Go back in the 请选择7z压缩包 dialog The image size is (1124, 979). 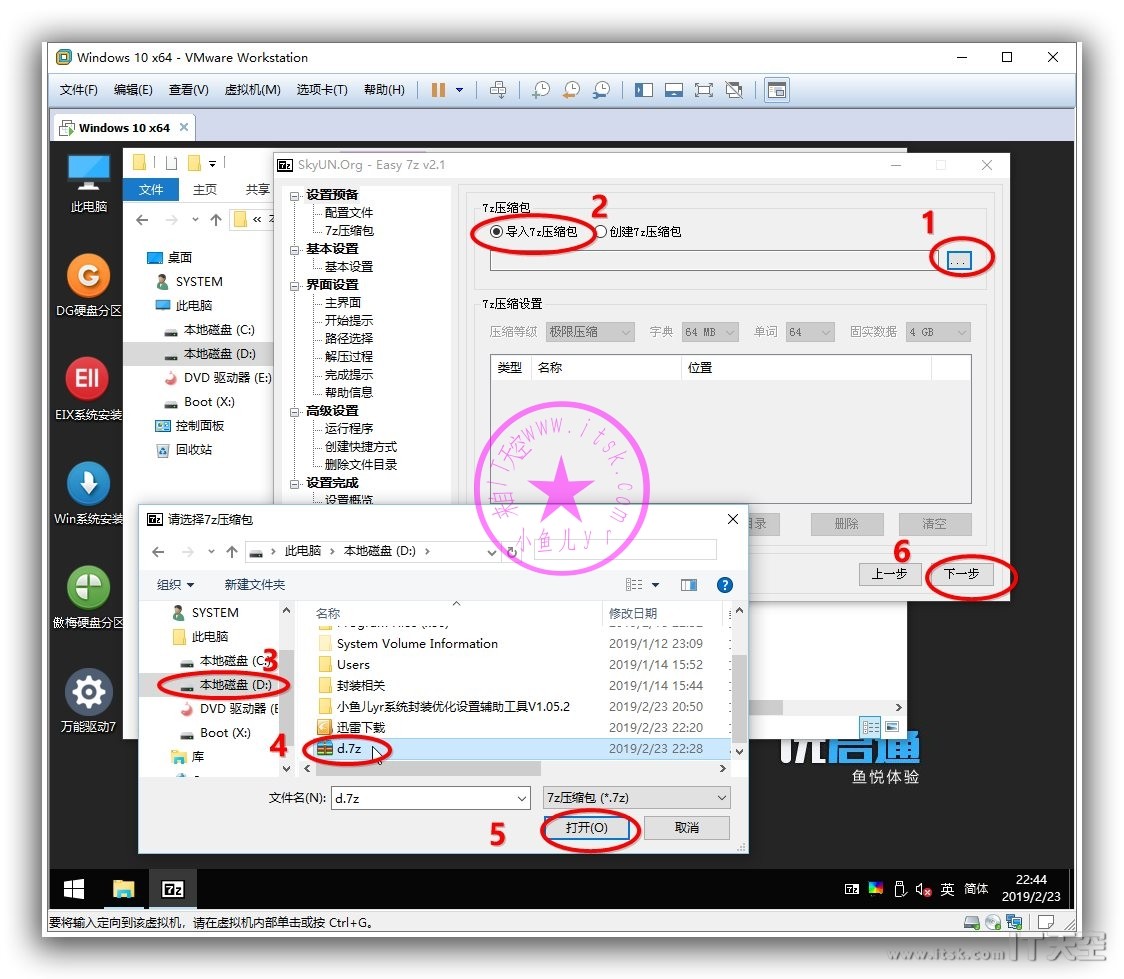(x=158, y=551)
